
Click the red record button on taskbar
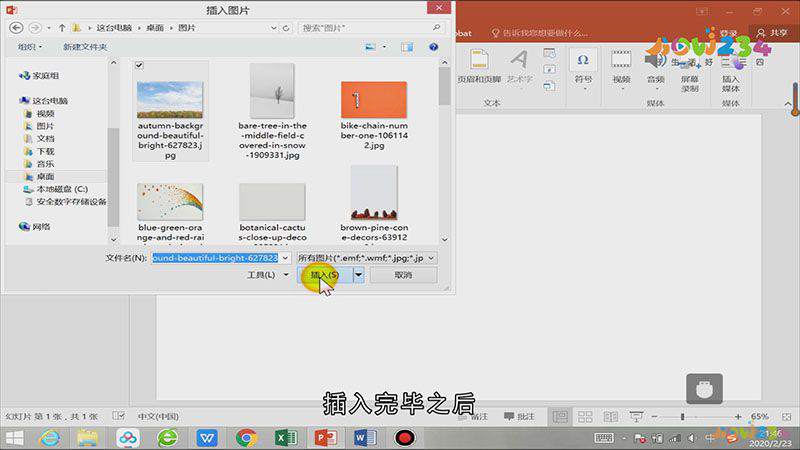(405, 438)
